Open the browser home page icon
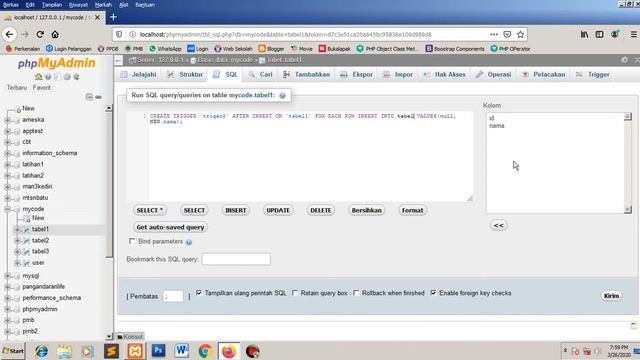 point(55,34)
